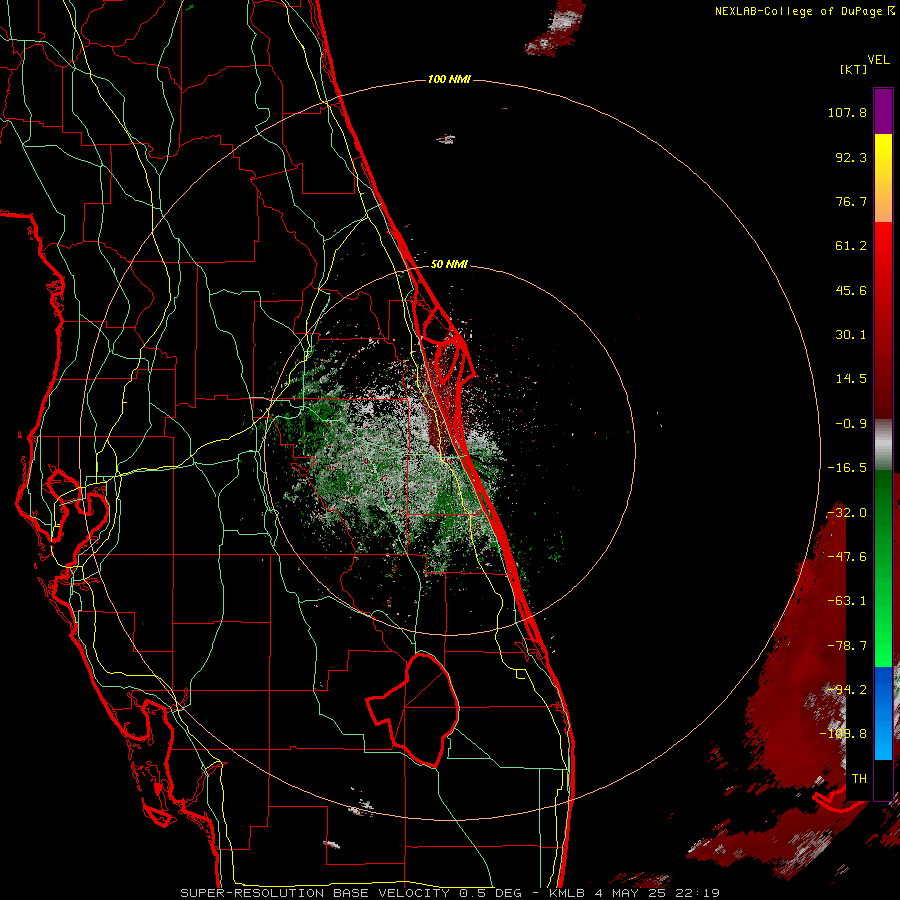Click the -109.8 scale value
This screenshot has height=900, width=900.
click(x=844, y=734)
